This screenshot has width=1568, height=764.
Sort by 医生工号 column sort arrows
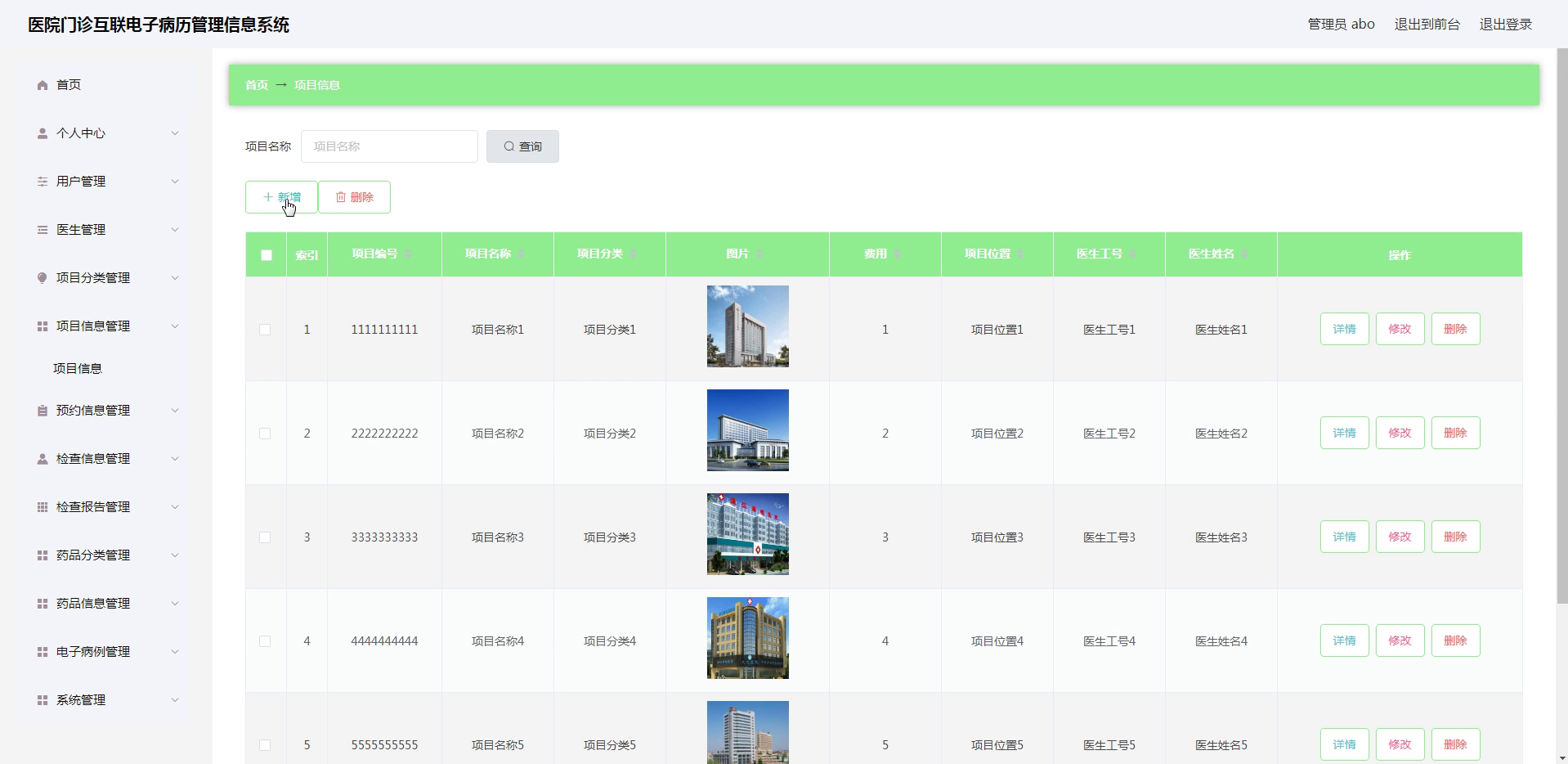point(1132,254)
